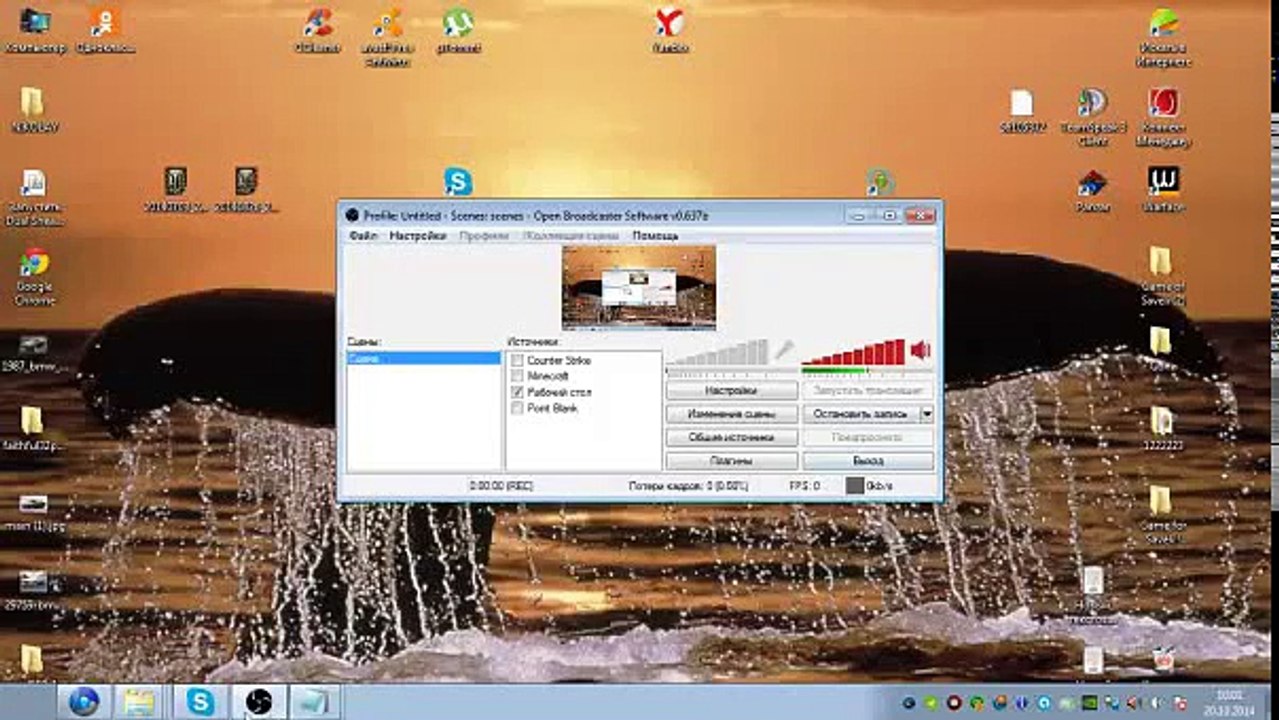1279x720 pixels.
Task: Open the Skype desktop shortcut
Action: [458, 182]
